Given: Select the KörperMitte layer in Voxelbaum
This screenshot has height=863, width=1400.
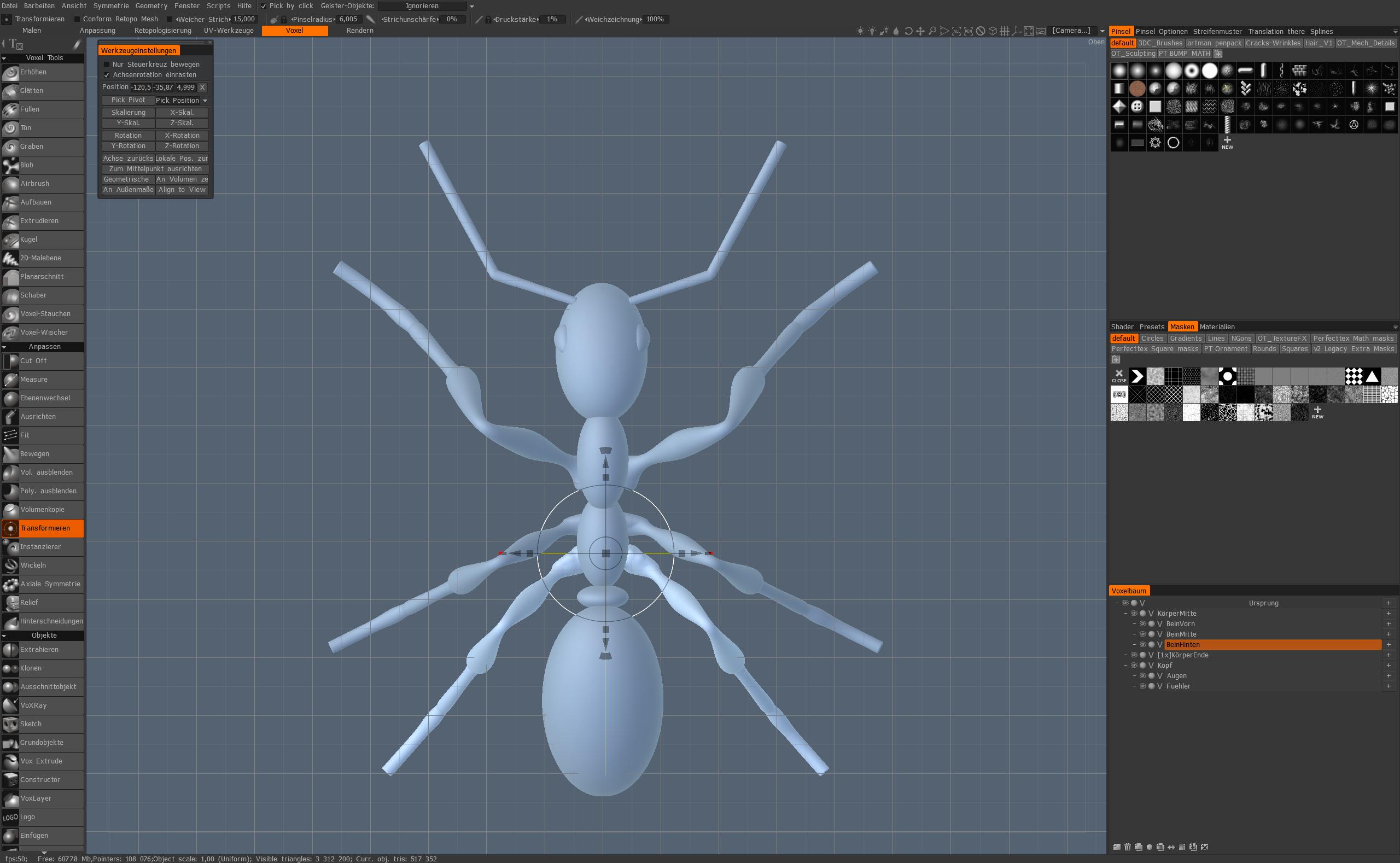Looking at the screenshot, I should tap(1177, 614).
